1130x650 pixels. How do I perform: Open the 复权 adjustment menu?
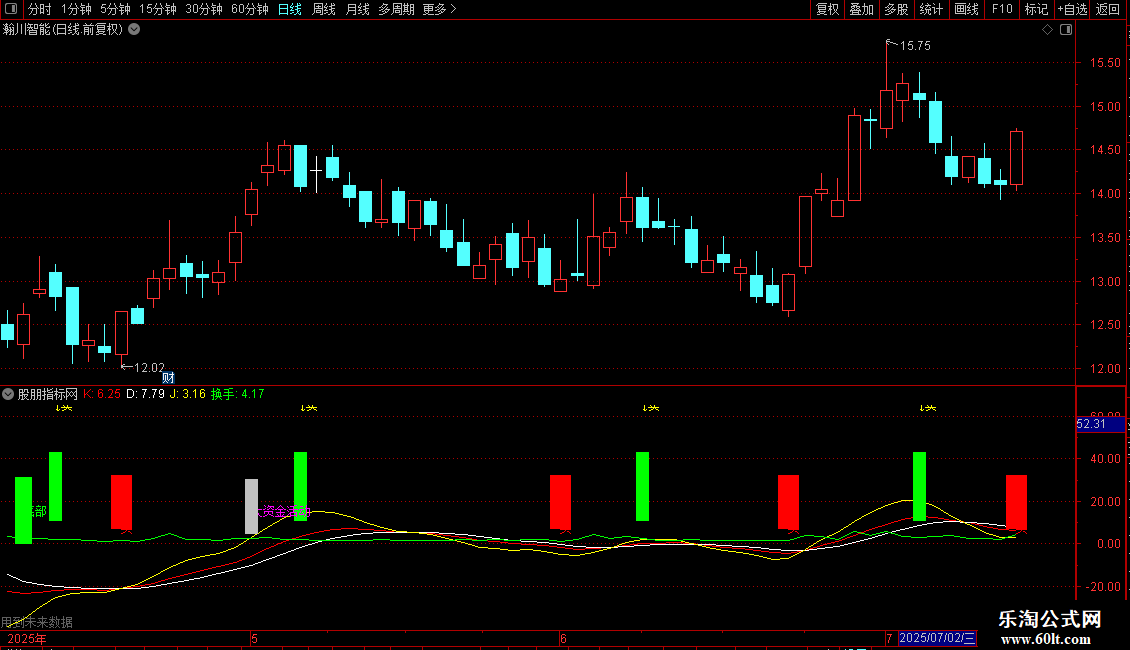click(x=827, y=9)
